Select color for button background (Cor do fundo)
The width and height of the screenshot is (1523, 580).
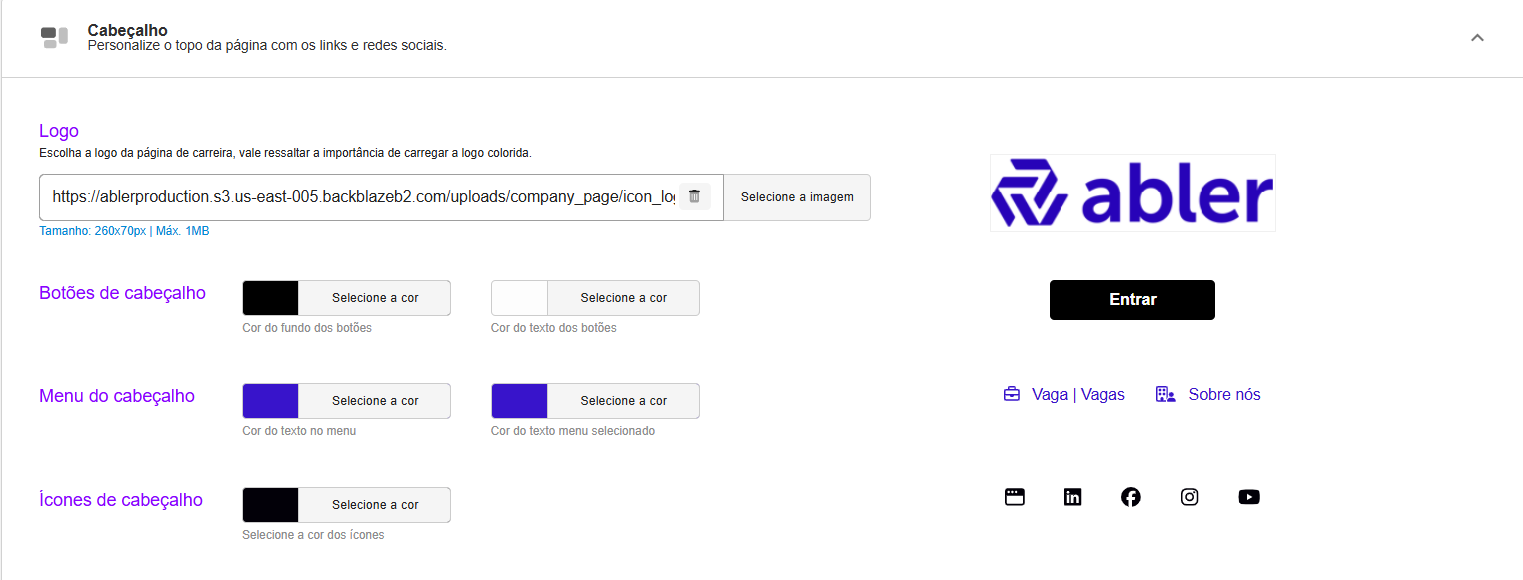pyautogui.click(x=375, y=298)
